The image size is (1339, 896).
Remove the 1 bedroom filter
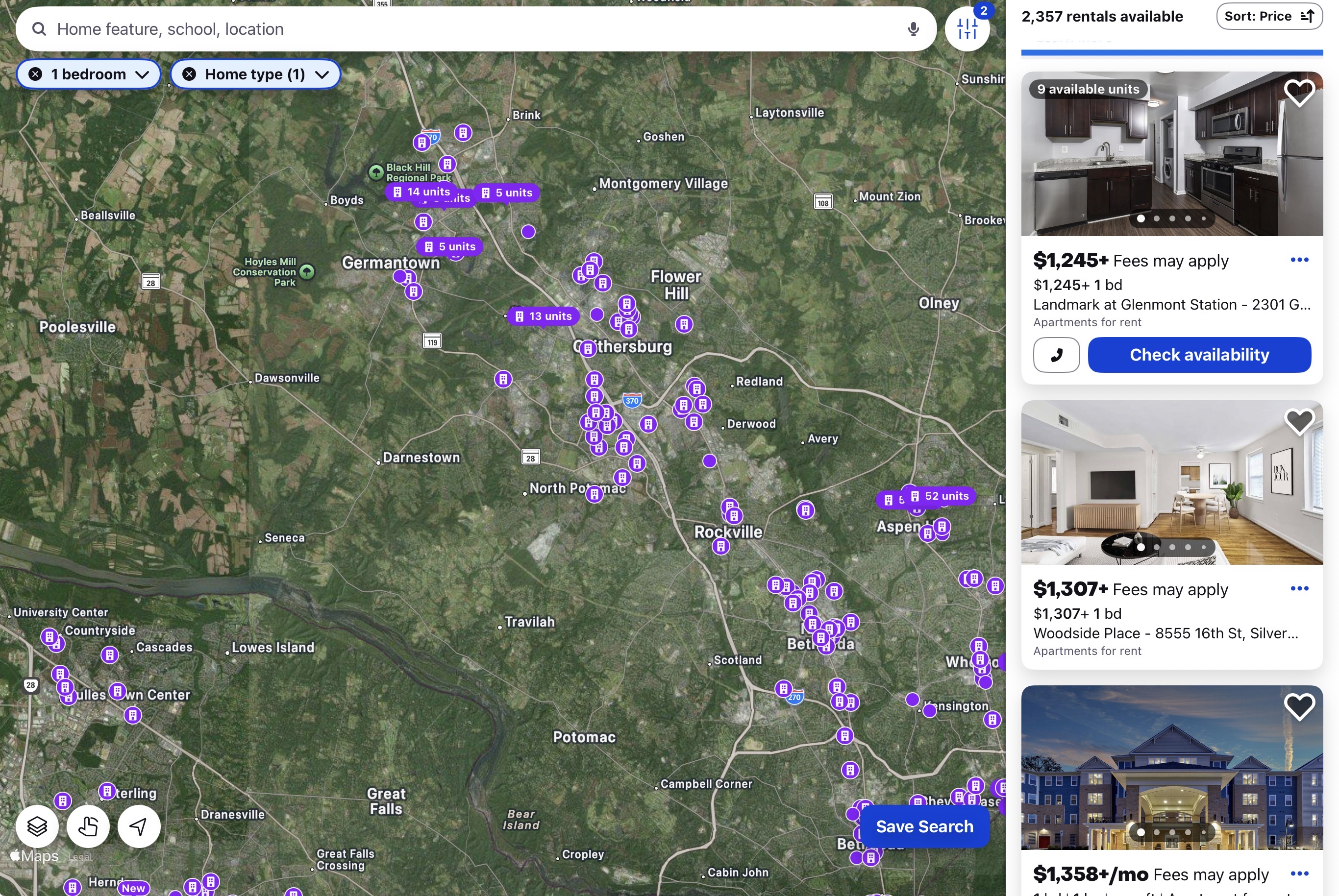(x=35, y=74)
